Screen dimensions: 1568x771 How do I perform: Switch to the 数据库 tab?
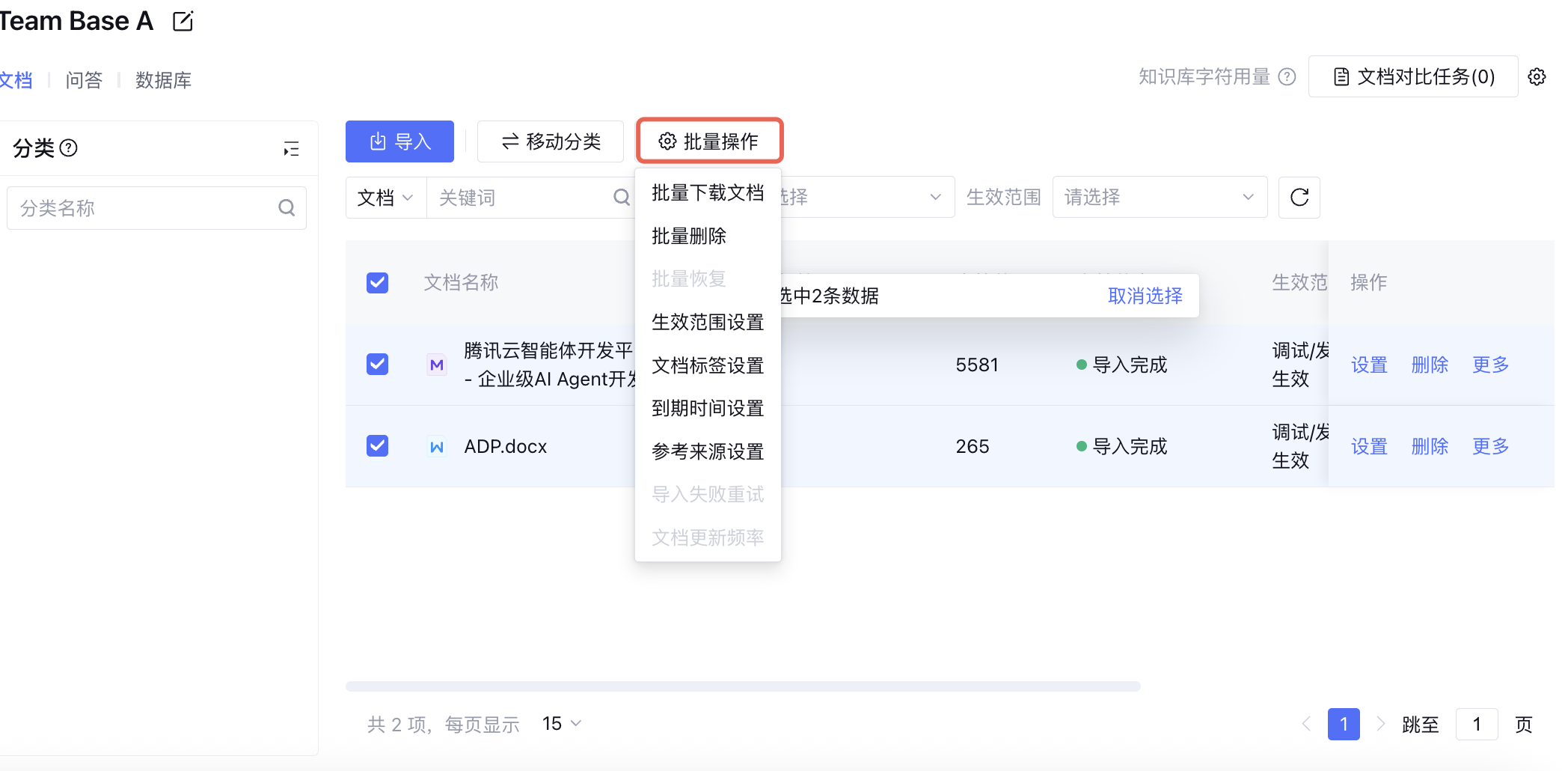click(163, 80)
